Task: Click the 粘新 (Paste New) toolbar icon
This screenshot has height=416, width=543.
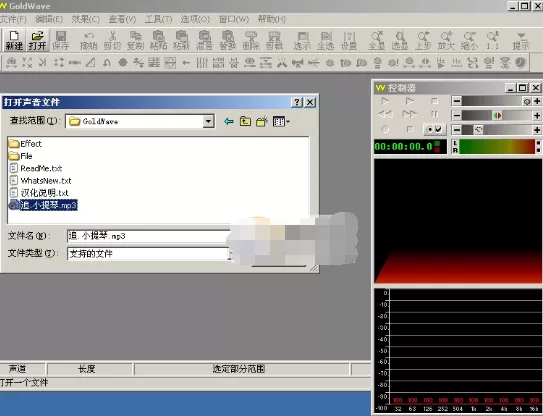Action: tap(181, 40)
